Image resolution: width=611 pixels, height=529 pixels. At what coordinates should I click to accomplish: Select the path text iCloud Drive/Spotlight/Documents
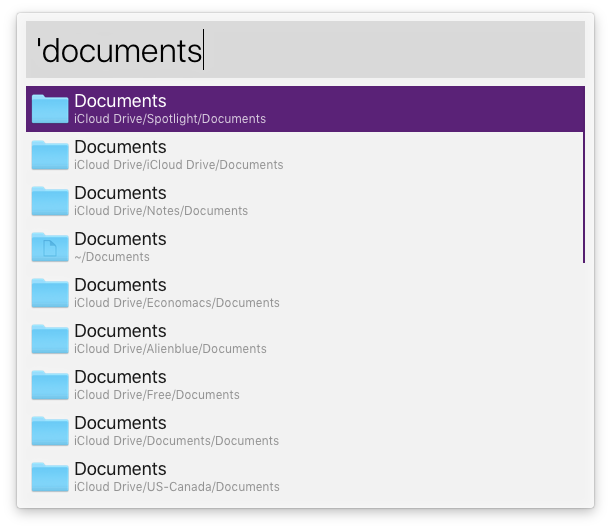coord(170,119)
